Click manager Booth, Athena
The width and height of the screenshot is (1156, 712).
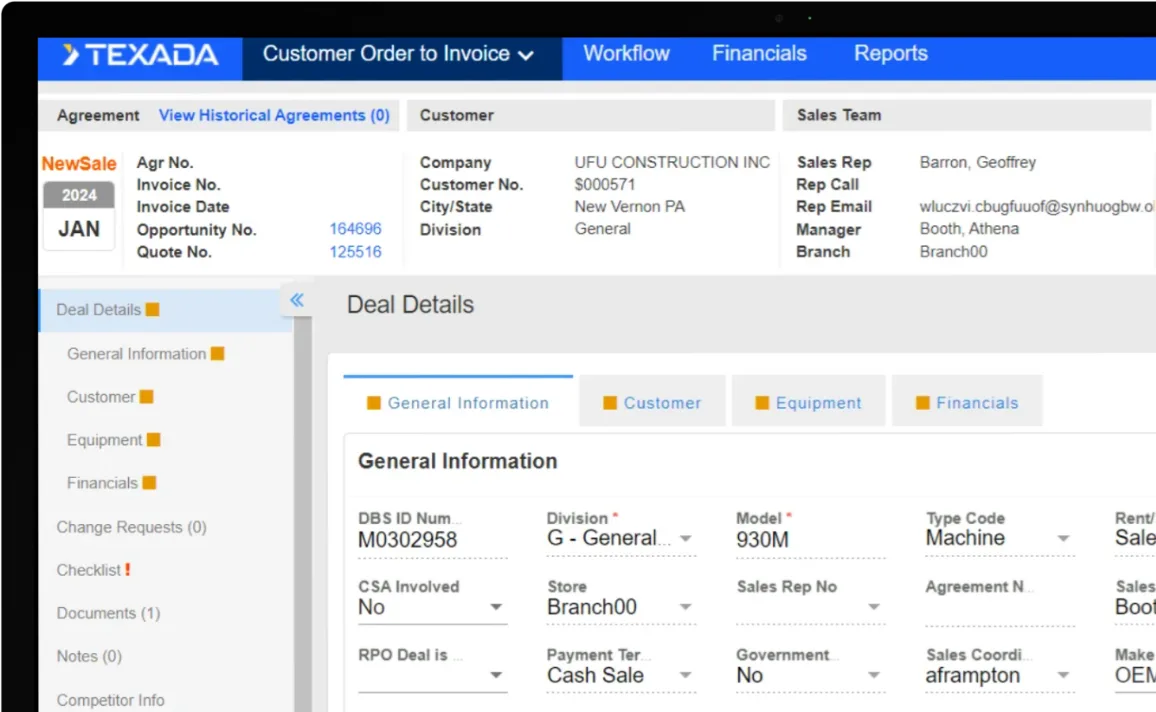point(969,229)
